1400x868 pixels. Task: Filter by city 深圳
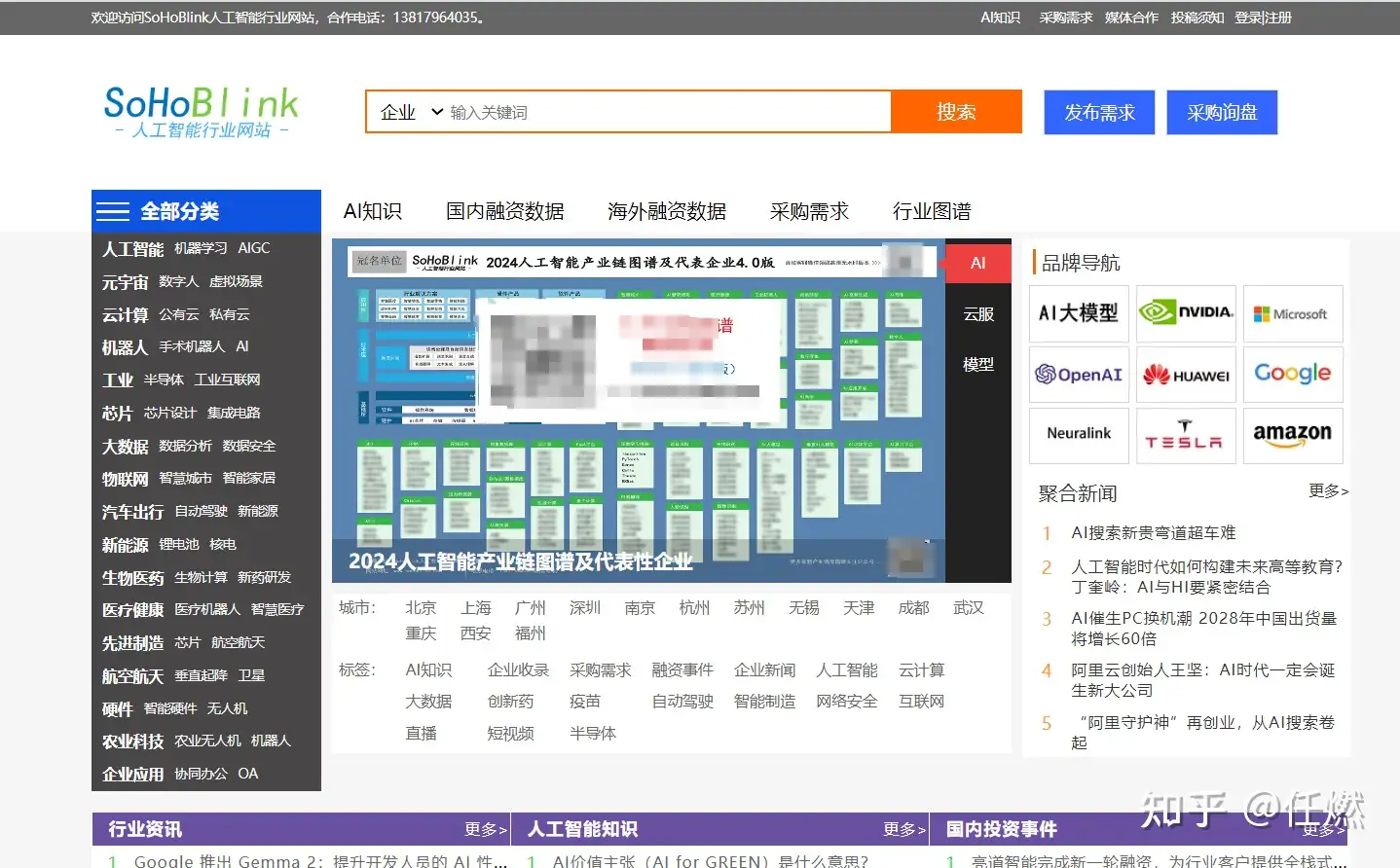click(x=585, y=608)
